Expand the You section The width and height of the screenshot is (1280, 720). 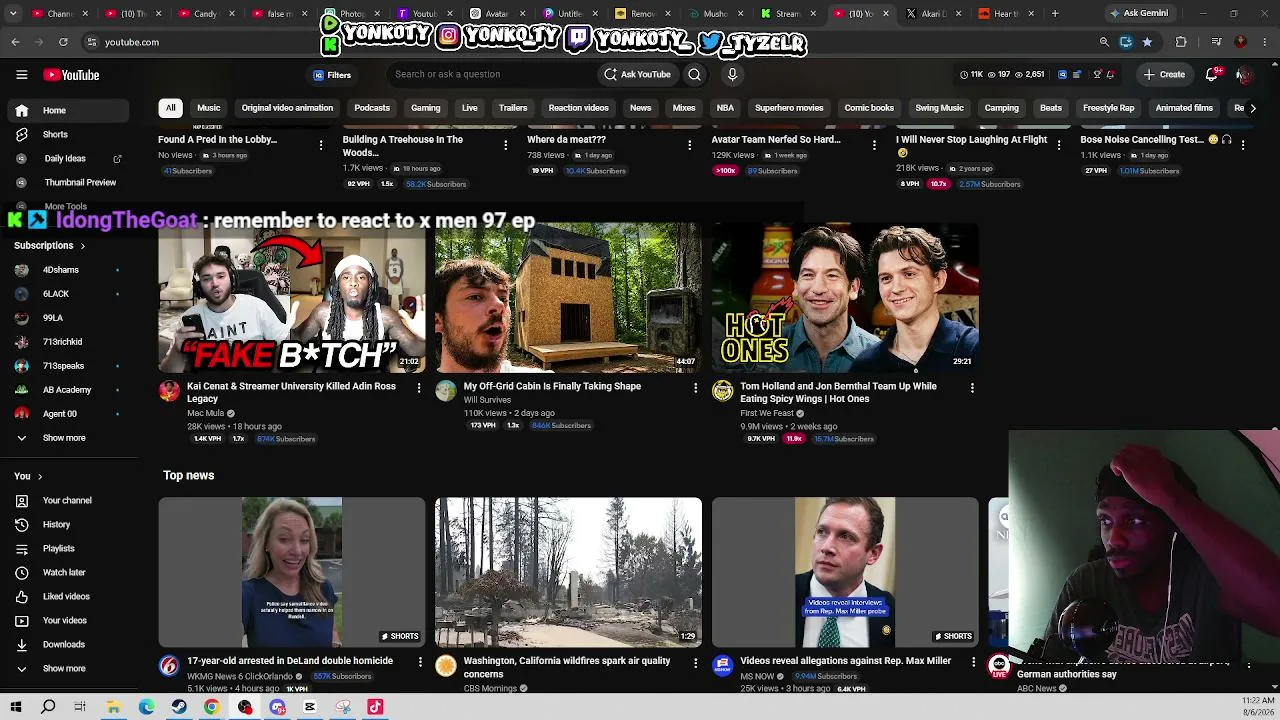point(28,476)
